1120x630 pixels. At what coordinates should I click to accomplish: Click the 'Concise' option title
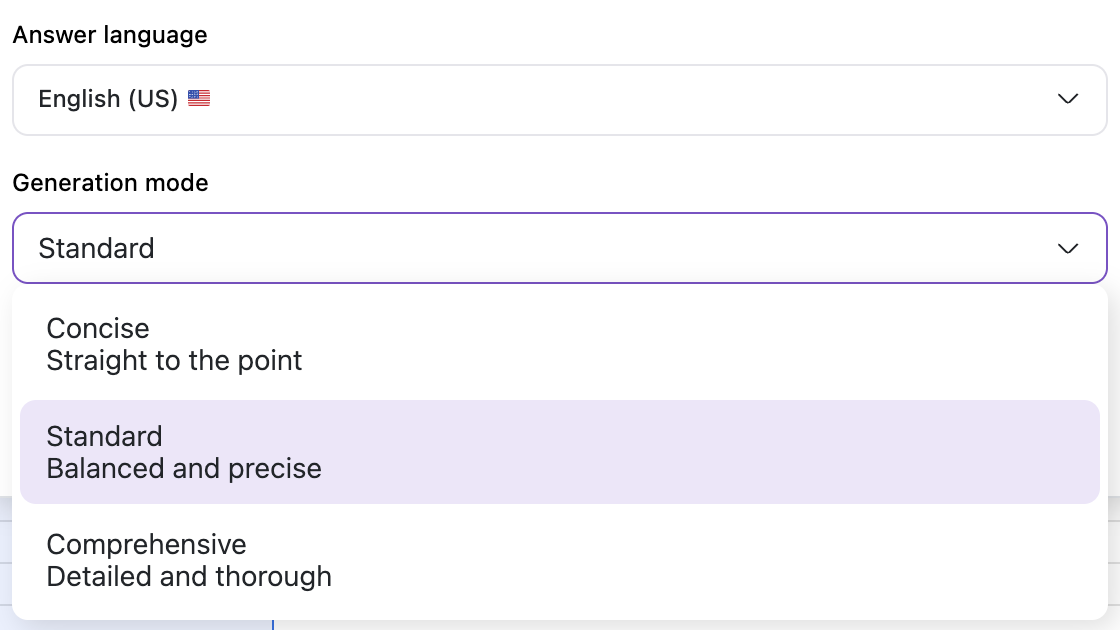pyautogui.click(x=98, y=328)
